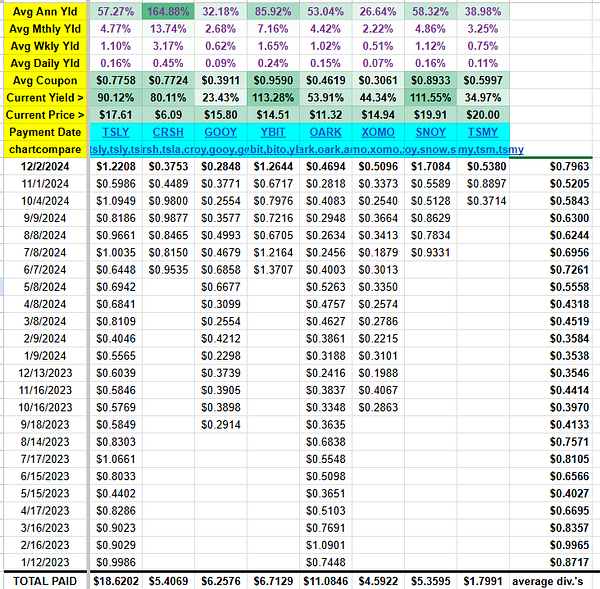The width and height of the screenshot is (600, 589).
Task: Select the Current Price > label cell
Action: [x=45, y=115]
